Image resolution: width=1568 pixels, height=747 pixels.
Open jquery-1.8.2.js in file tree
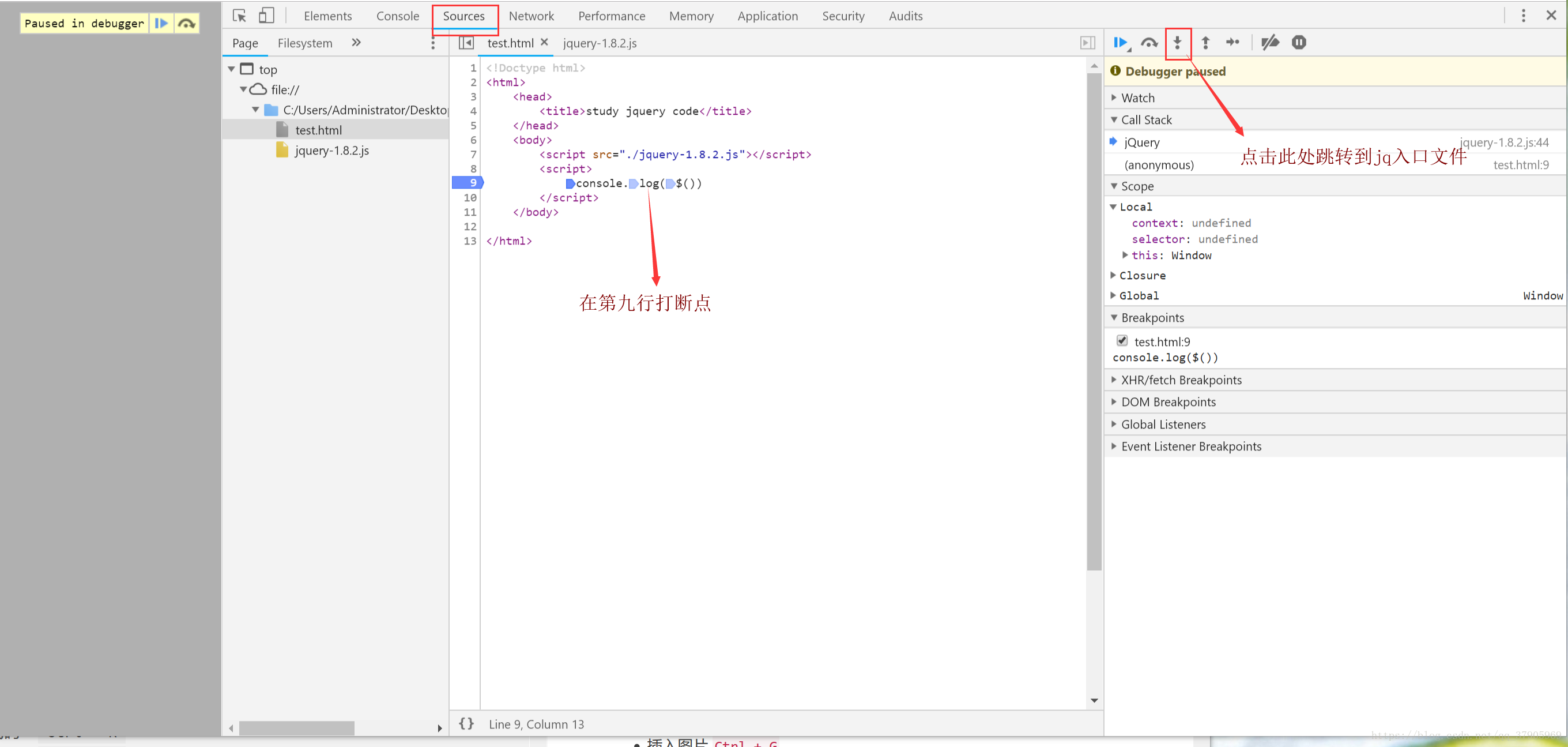(x=331, y=151)
